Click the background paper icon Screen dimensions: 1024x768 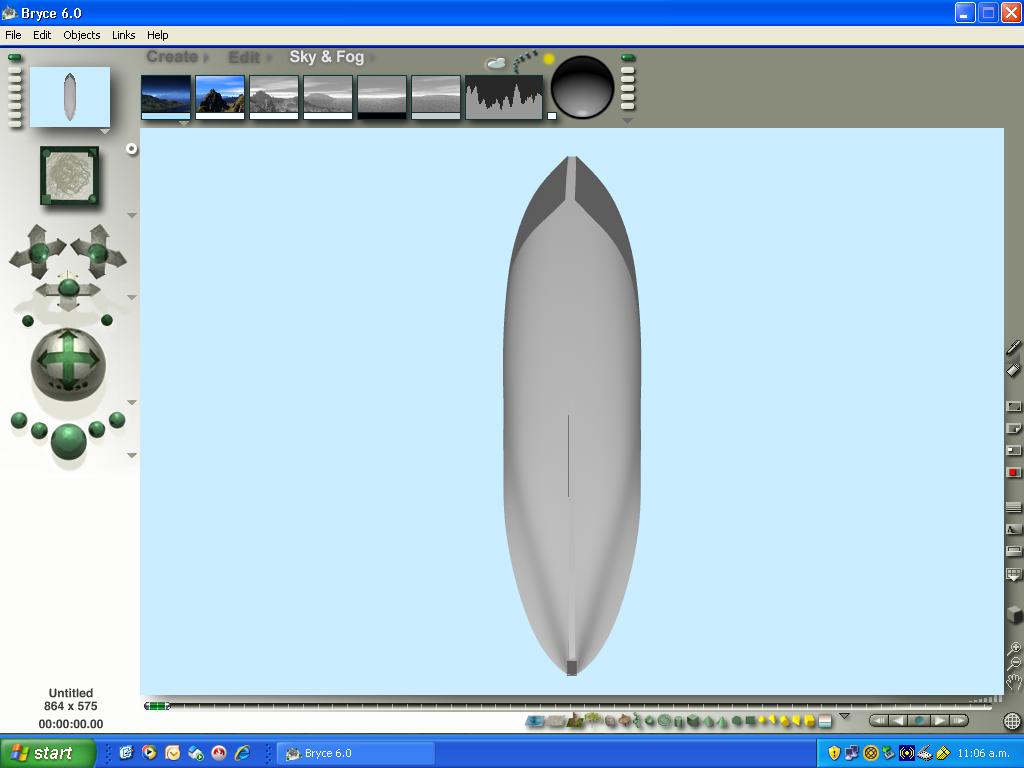pos(1014,428)
